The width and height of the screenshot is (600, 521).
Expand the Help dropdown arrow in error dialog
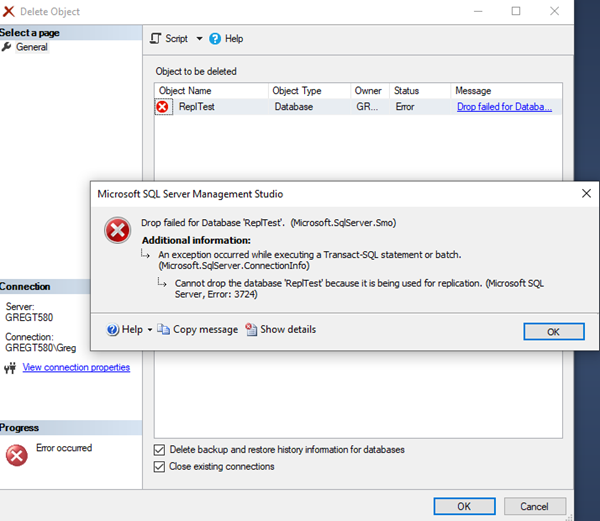tap(150, 329)
